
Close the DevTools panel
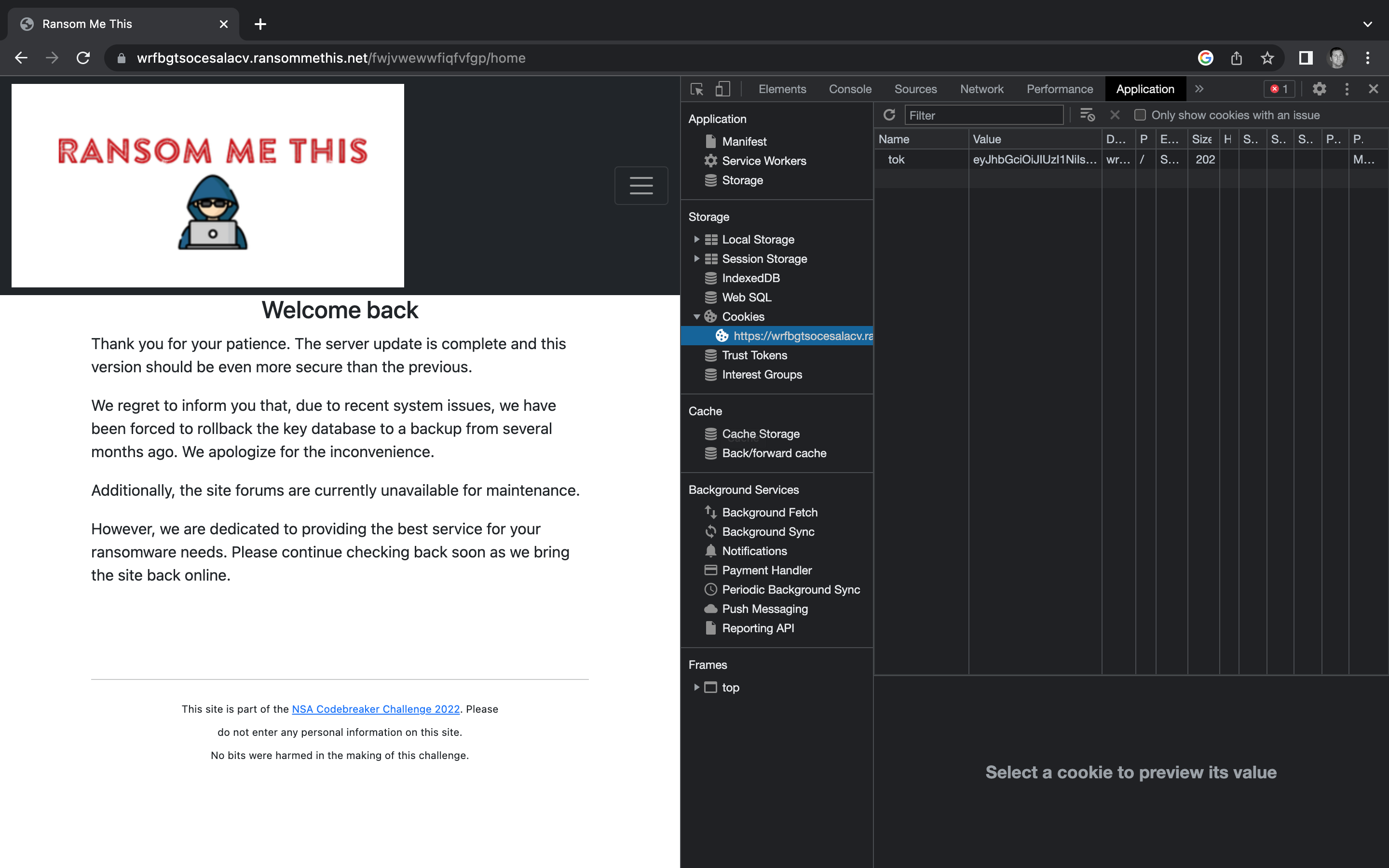1374,89
